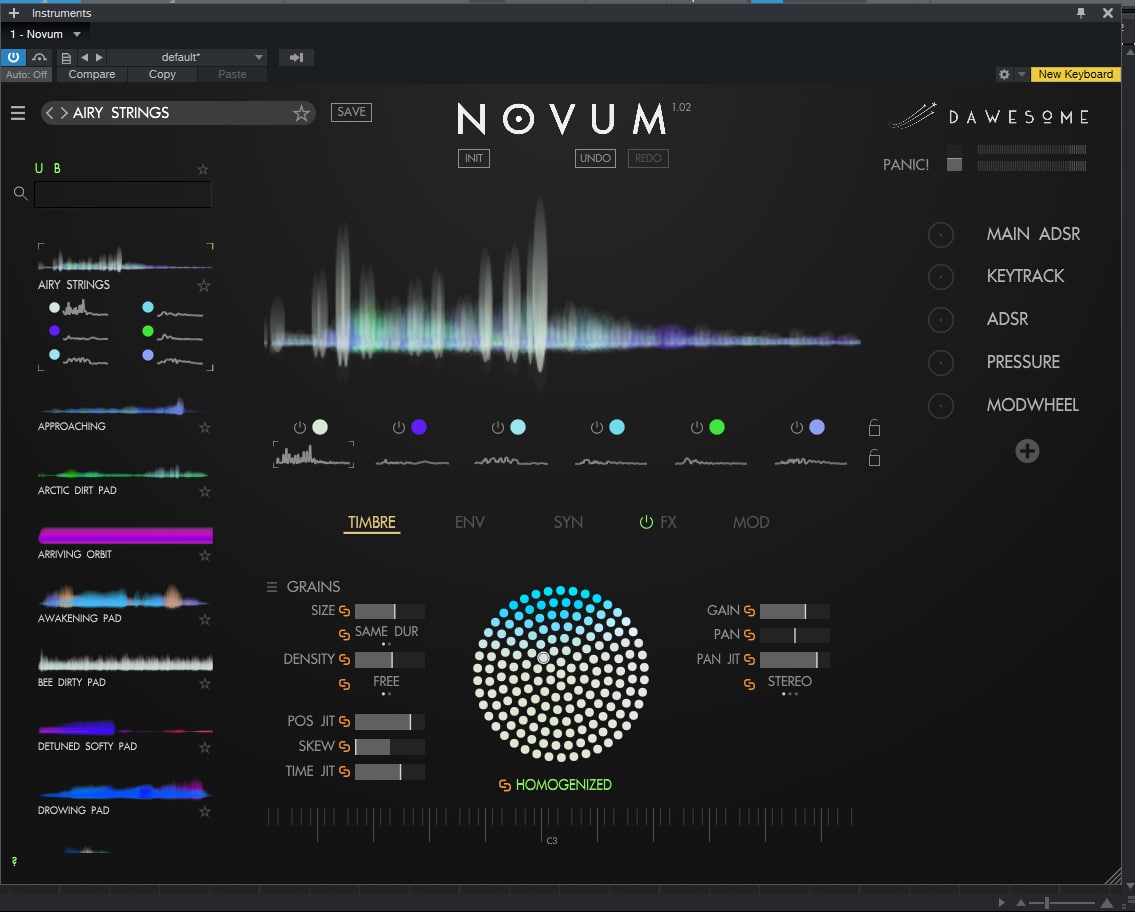Screen dimensions: 1135x912
Task: Star the DETUNED SOFTY PAD preset
Action: (205, 747)
